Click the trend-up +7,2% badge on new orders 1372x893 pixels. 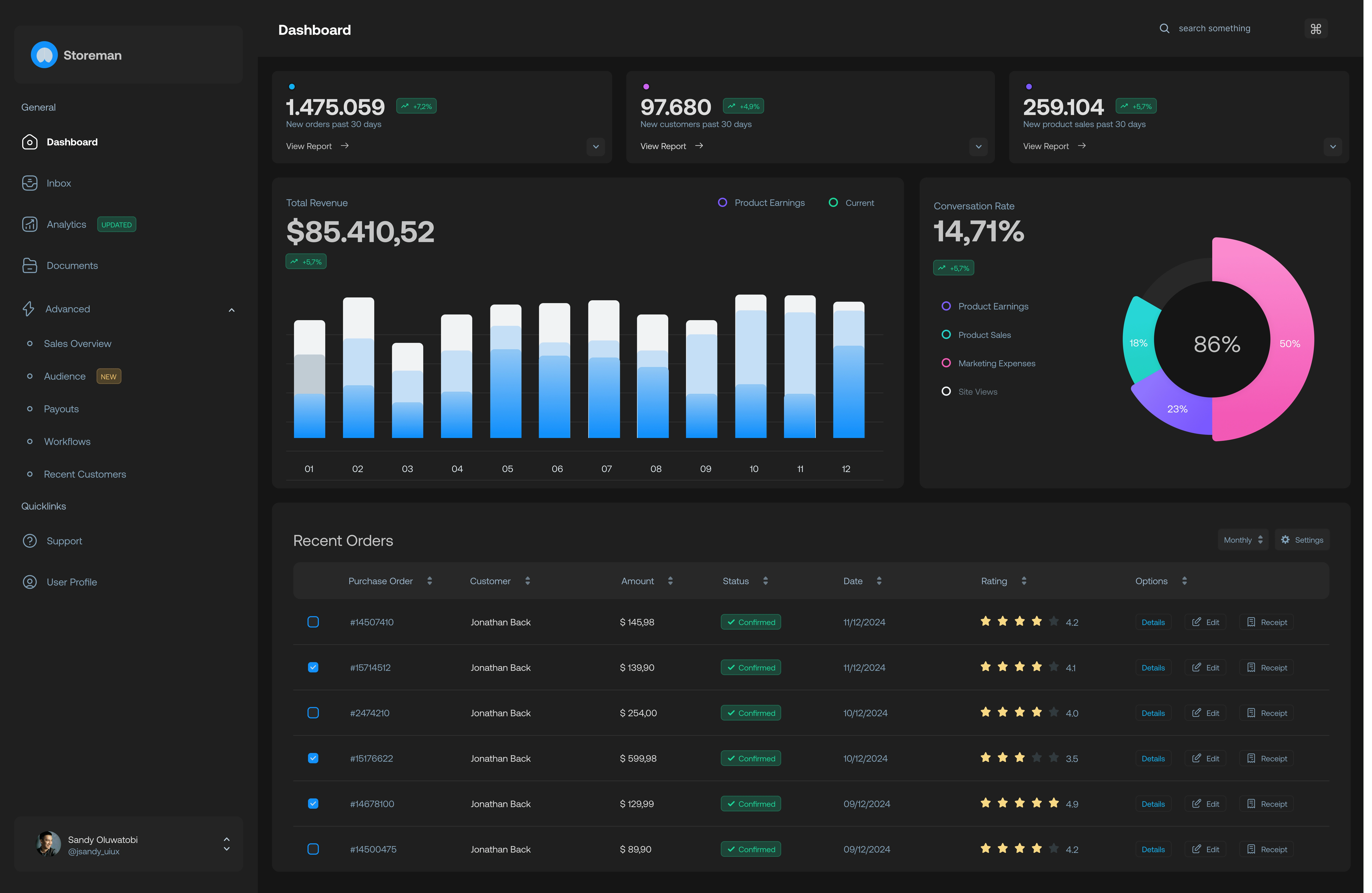point(416,106)
